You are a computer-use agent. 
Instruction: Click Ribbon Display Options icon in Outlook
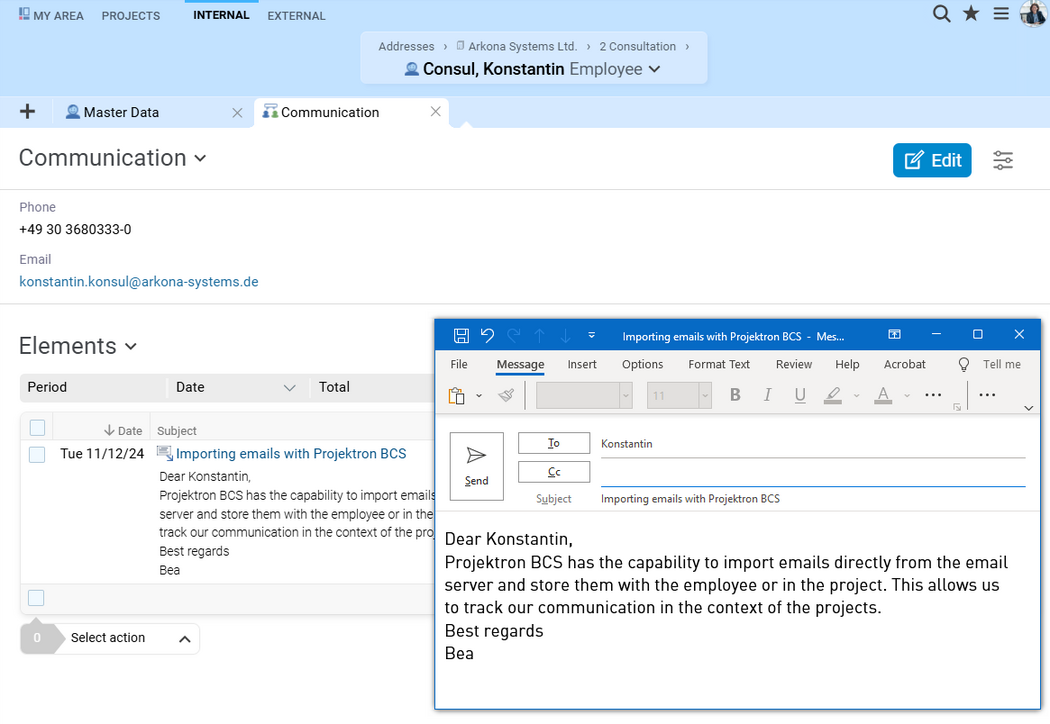[x=895, y=334]
